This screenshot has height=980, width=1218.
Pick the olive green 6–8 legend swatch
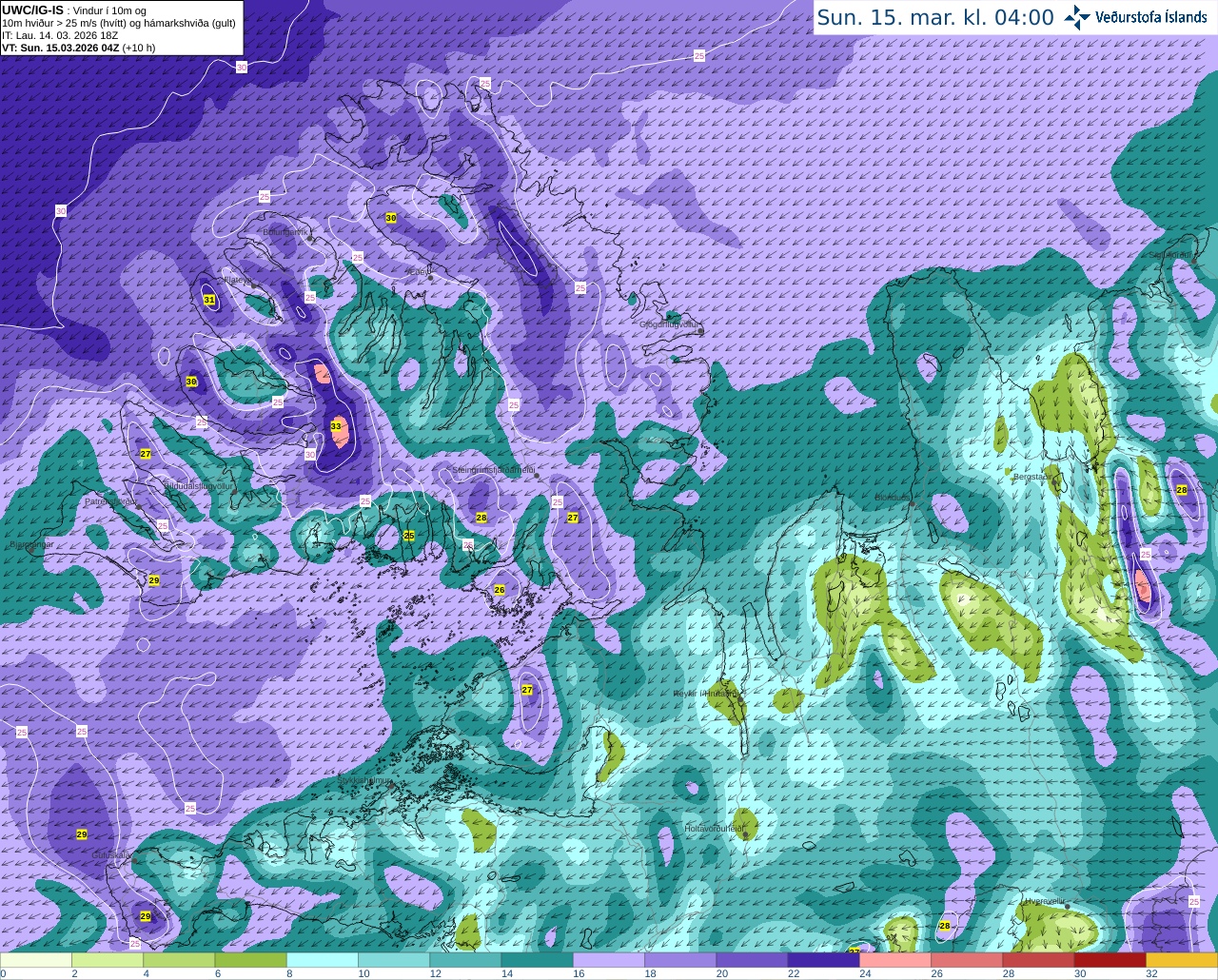coord(250,960)
